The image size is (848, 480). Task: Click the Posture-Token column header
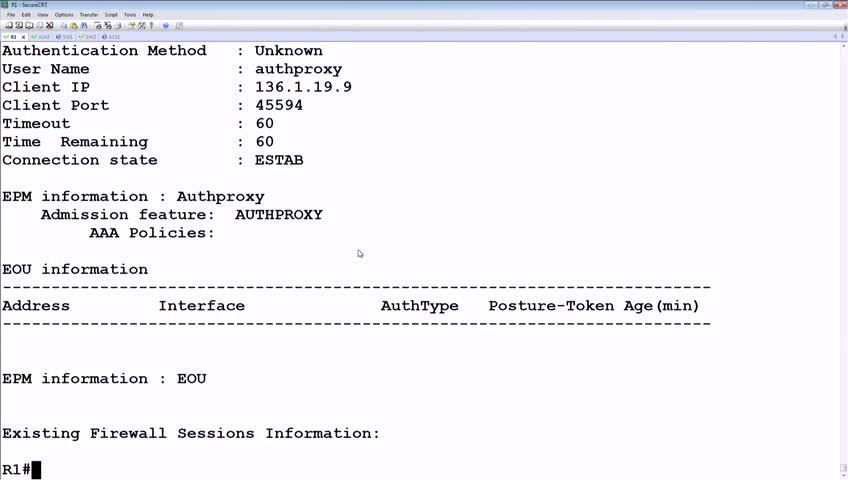551,306
